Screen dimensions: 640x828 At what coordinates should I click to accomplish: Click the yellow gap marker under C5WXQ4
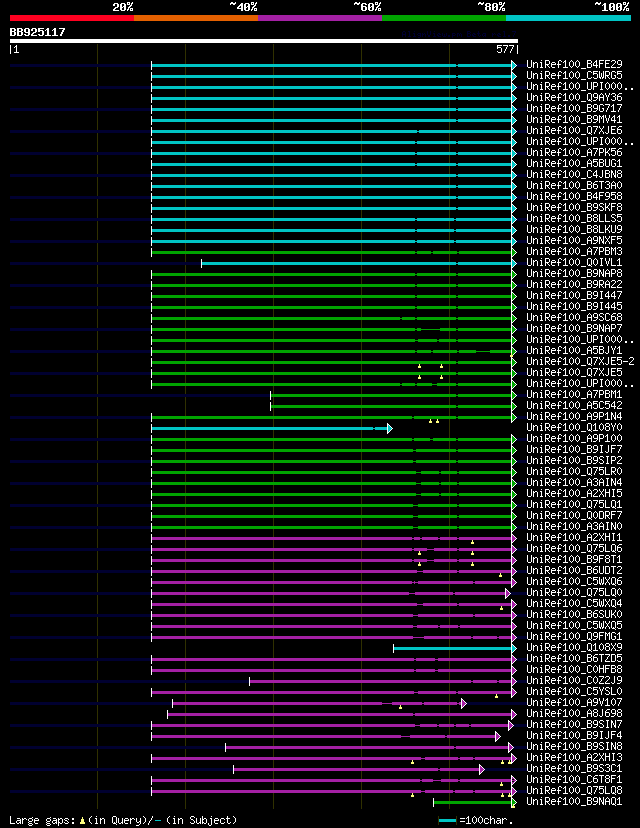502,608
